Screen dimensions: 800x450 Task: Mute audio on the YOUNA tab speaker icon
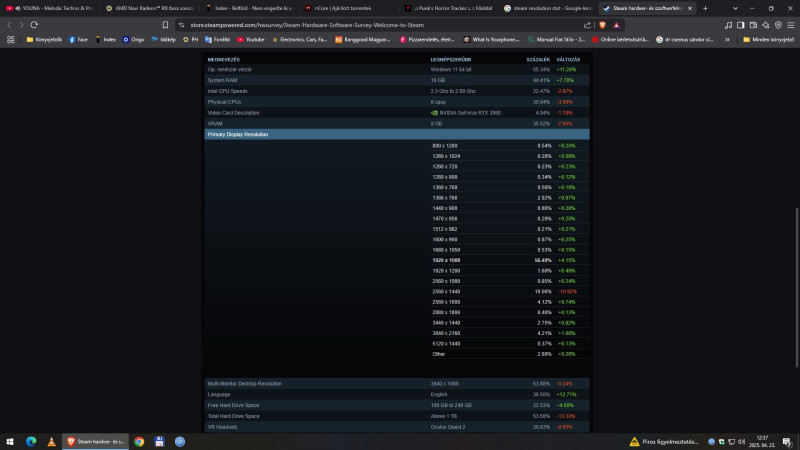pyautogui.click(x=18, y=8)
